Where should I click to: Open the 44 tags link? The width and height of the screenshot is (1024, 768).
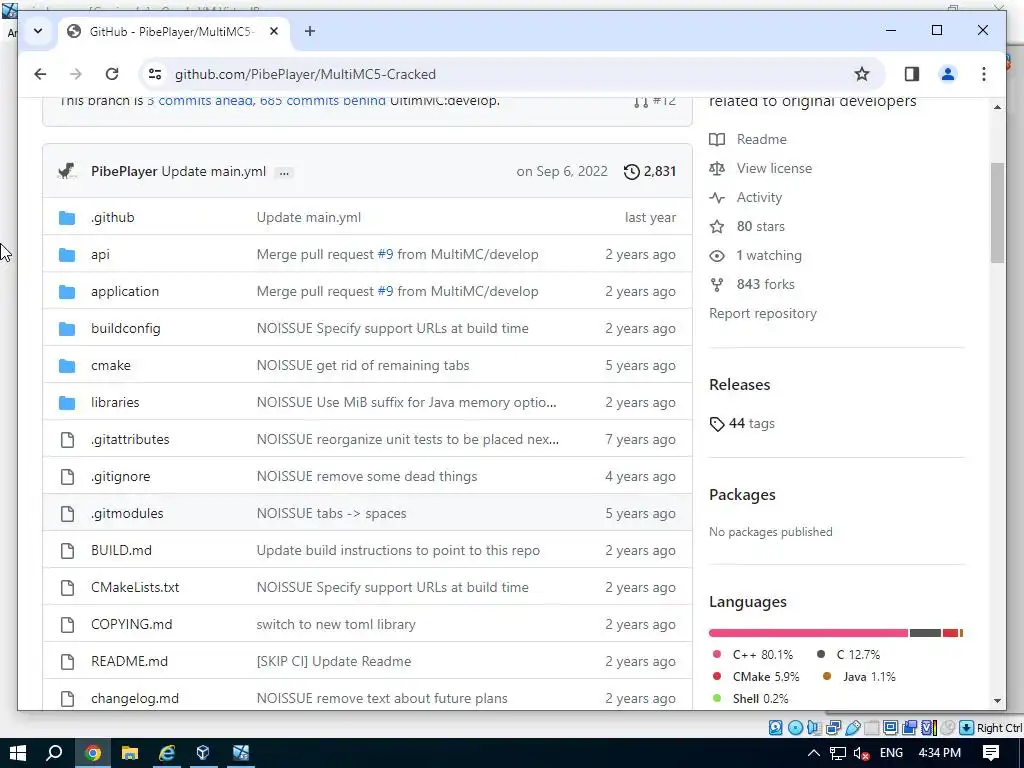coord(742,424)
